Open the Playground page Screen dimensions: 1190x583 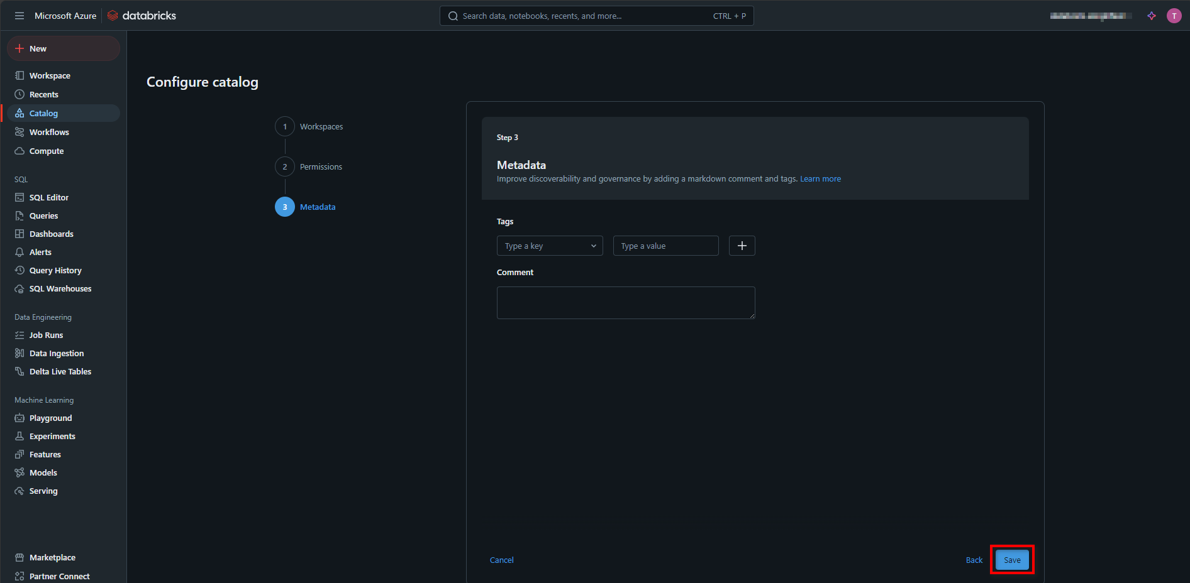tap(50, 418)
